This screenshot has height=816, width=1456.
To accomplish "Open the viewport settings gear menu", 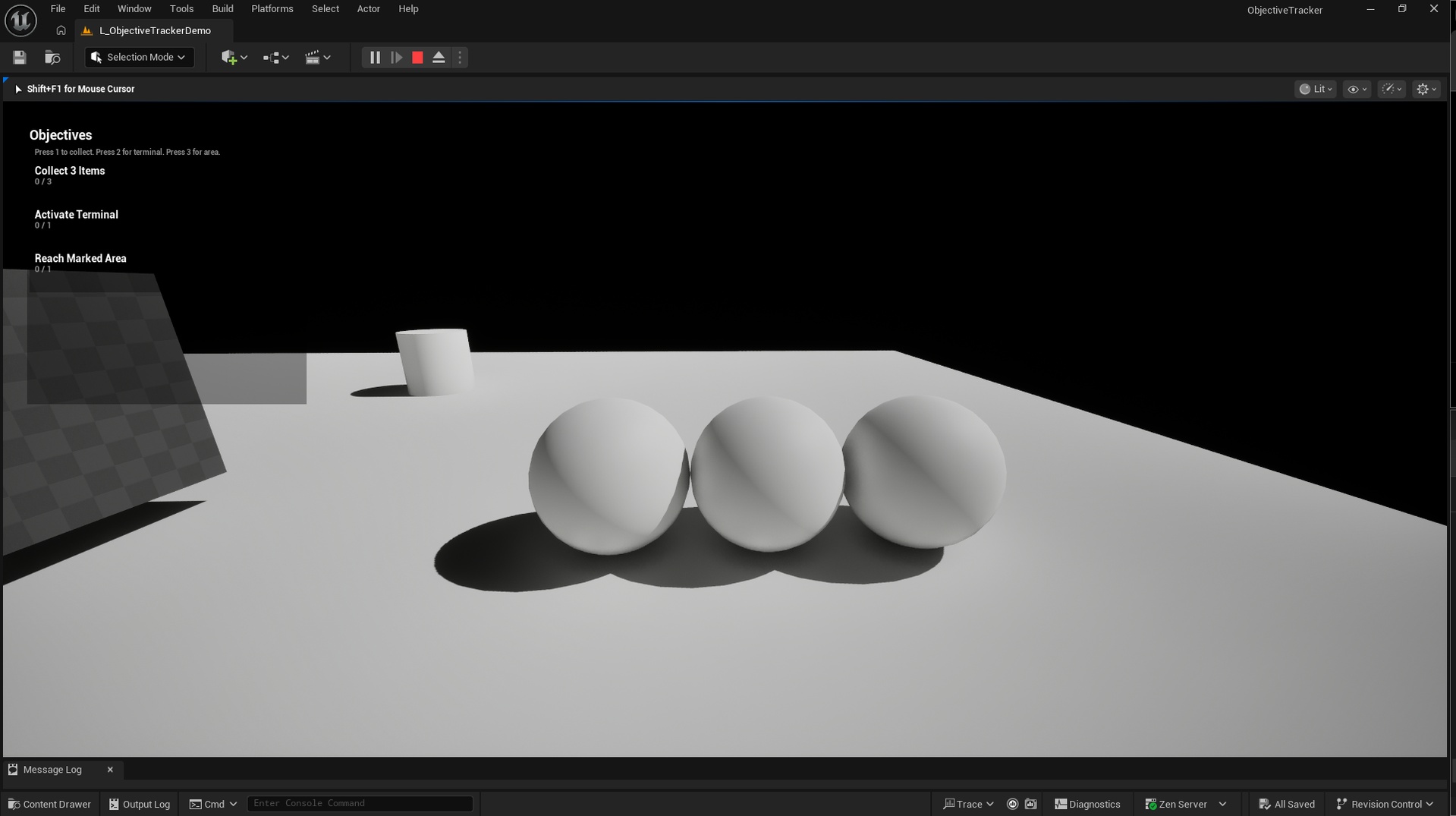I will pos(1426,89).
